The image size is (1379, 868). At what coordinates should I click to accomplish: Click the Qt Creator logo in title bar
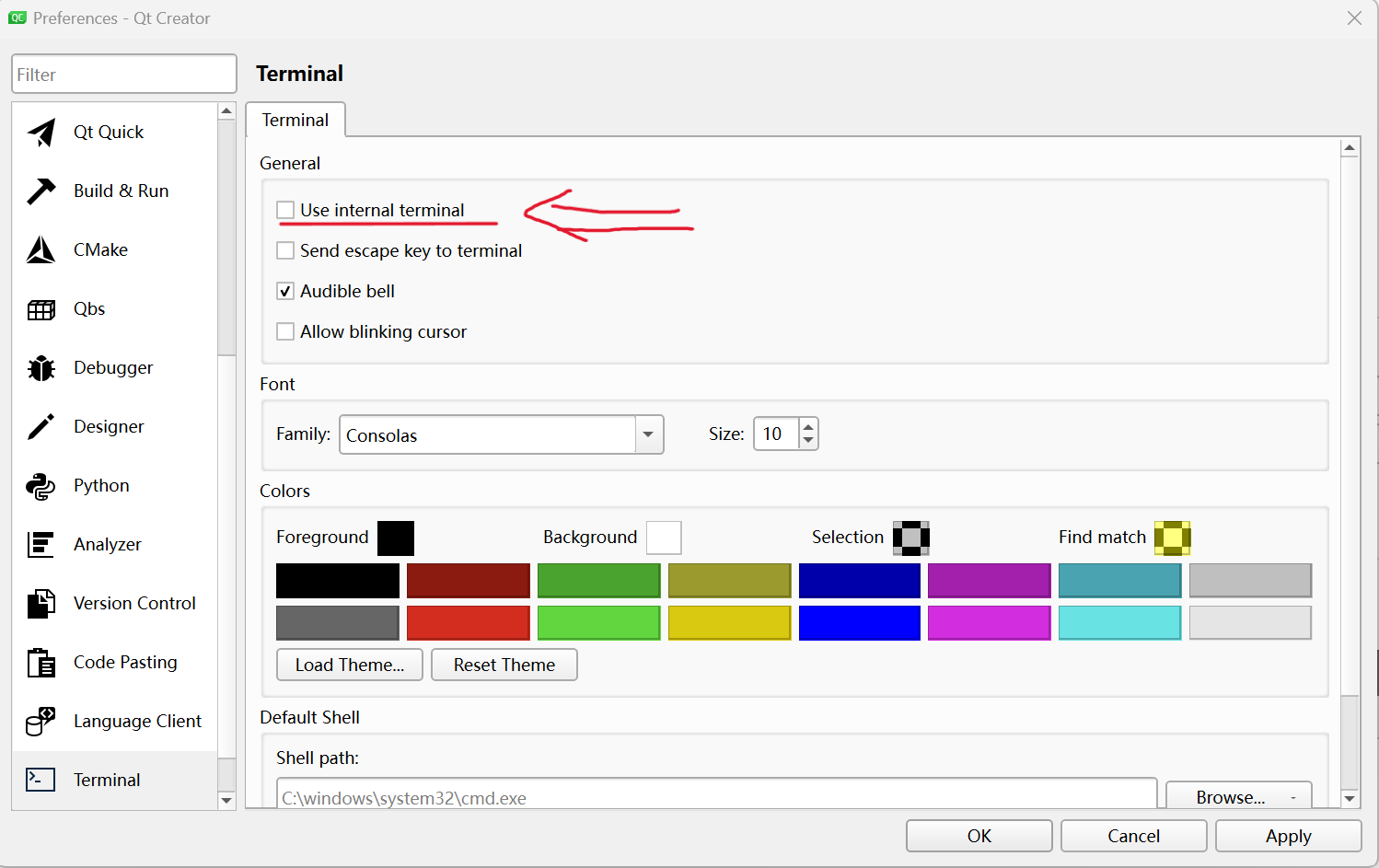pos(17,17)
